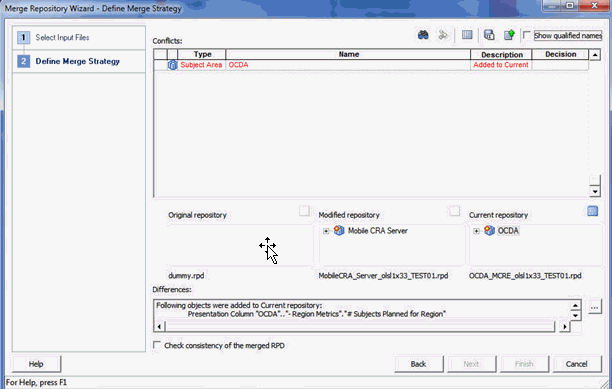Click OCDA_MCRE_olsl1x33_TEST01.rpd file name
The image size is (612, 389).
(x=525, y=276)
